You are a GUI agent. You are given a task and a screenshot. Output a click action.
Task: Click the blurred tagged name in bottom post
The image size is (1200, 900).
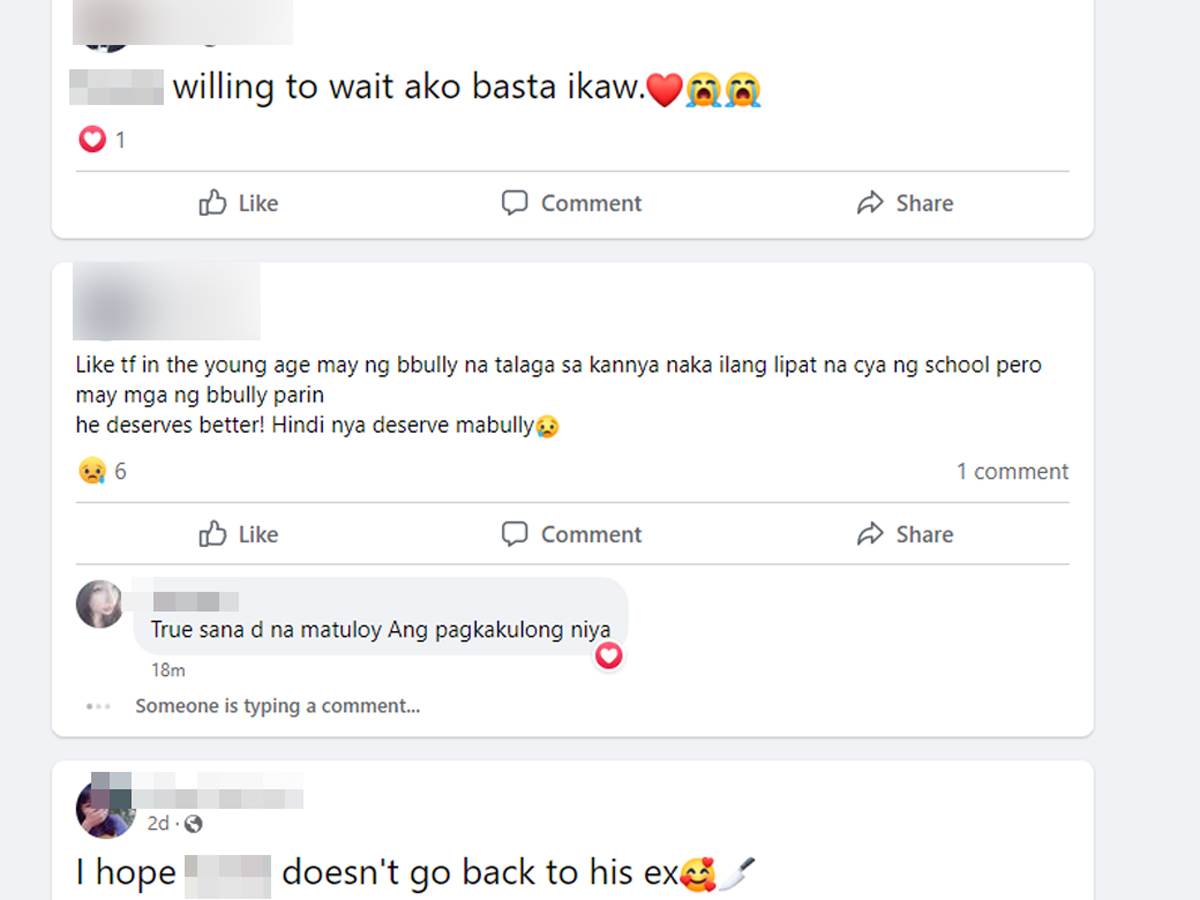click(x=228, y=873)
